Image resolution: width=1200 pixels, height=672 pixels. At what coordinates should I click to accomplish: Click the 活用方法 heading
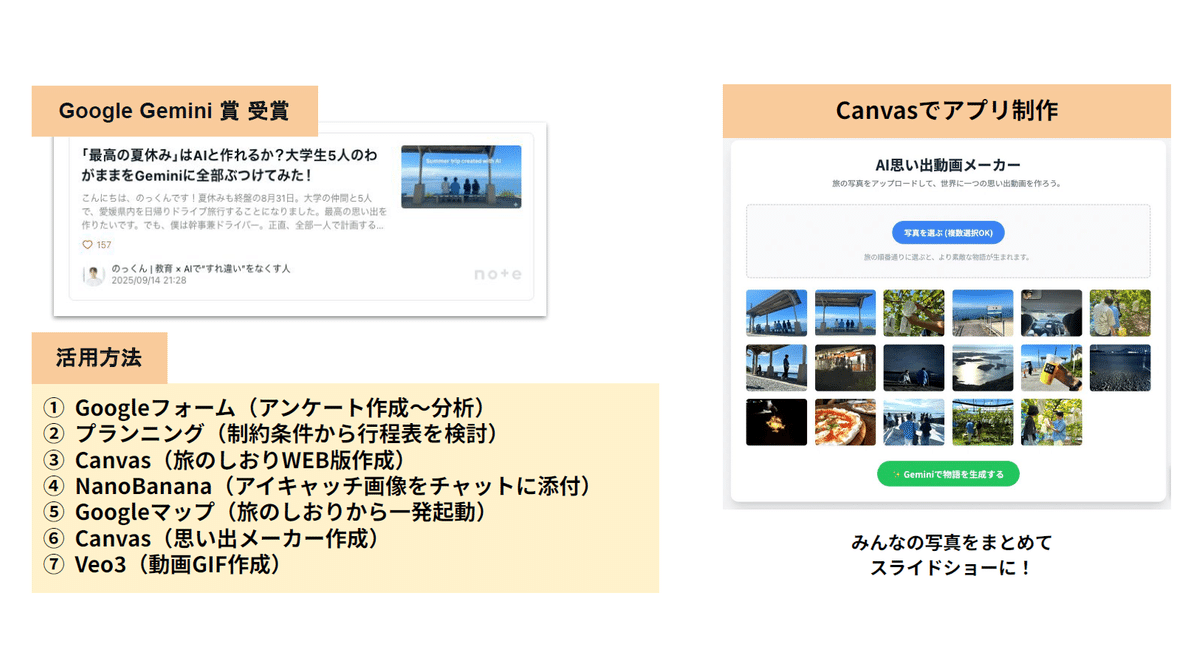[x=98, y=358]
